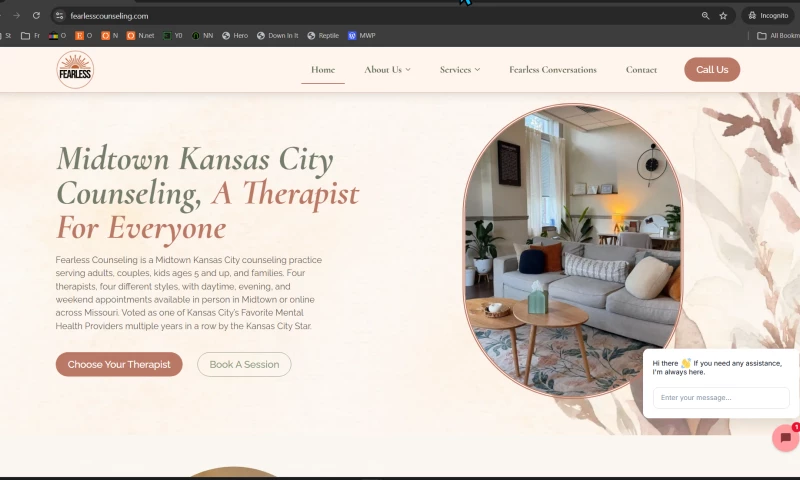800x480 pixels.
Task: Click Book A Session button
Action: (x=244, y=365)
